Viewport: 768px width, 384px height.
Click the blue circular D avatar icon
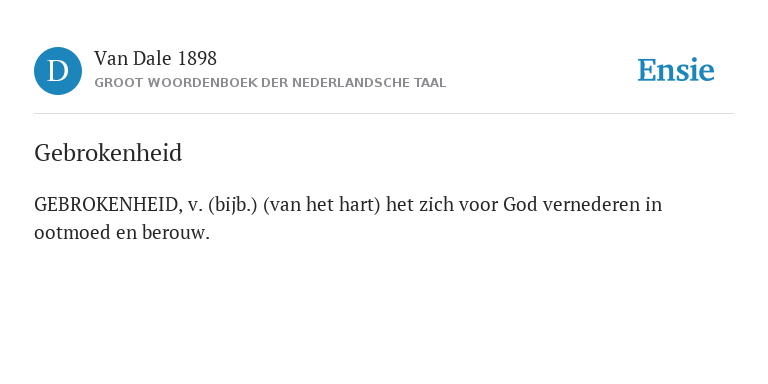pos(58,71)
